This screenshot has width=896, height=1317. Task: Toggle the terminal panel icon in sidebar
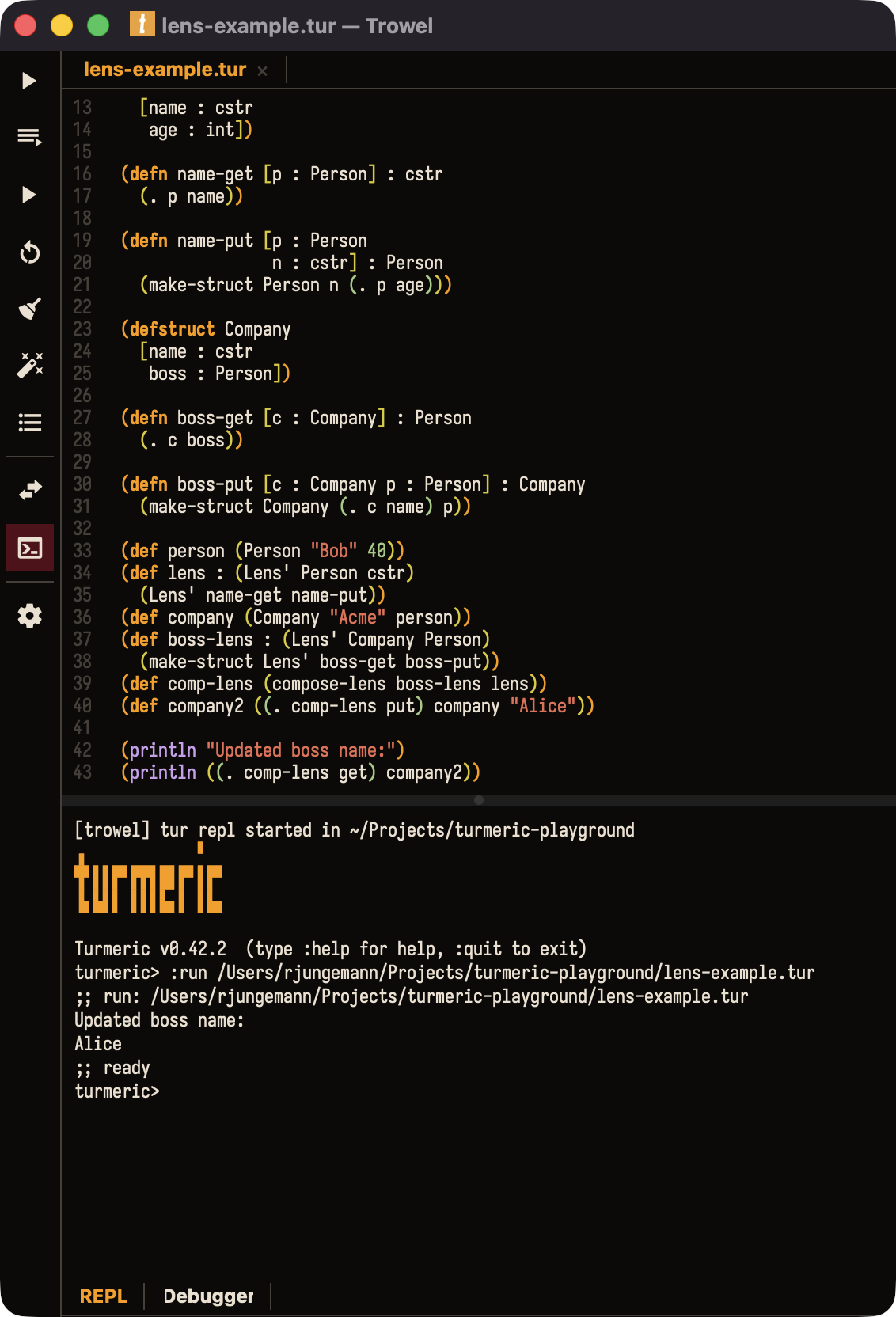tap(29, 548)
